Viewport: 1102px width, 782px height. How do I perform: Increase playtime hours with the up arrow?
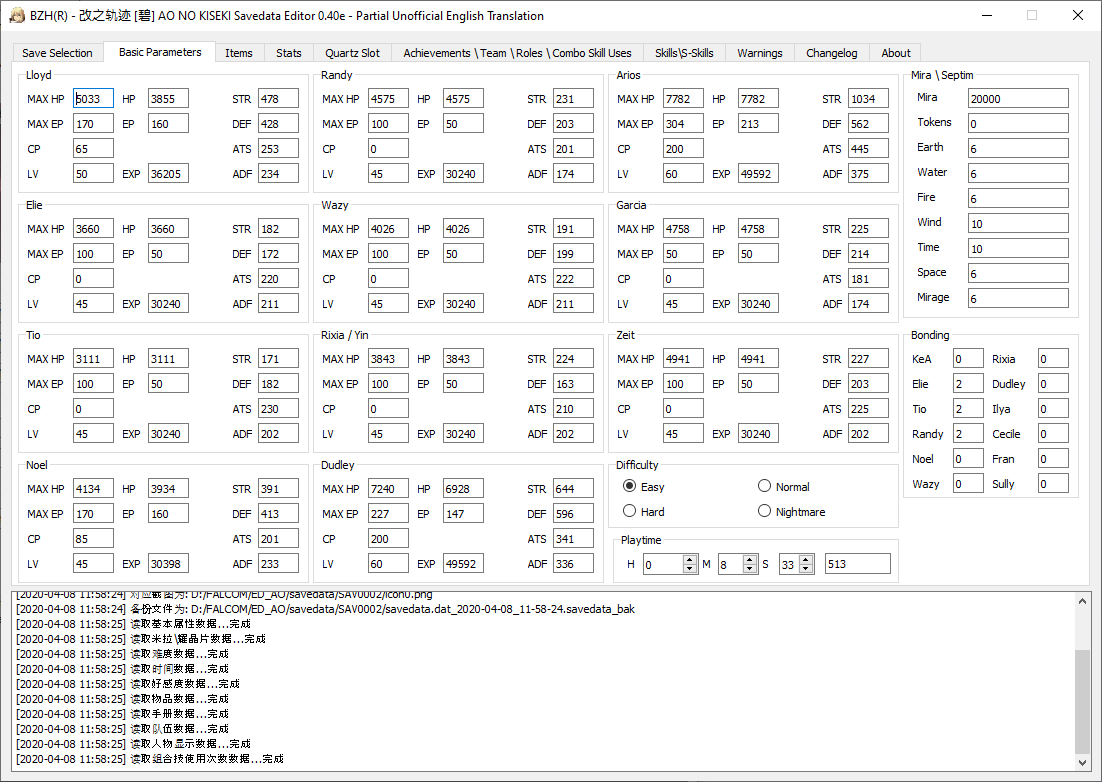coord(689,559)
